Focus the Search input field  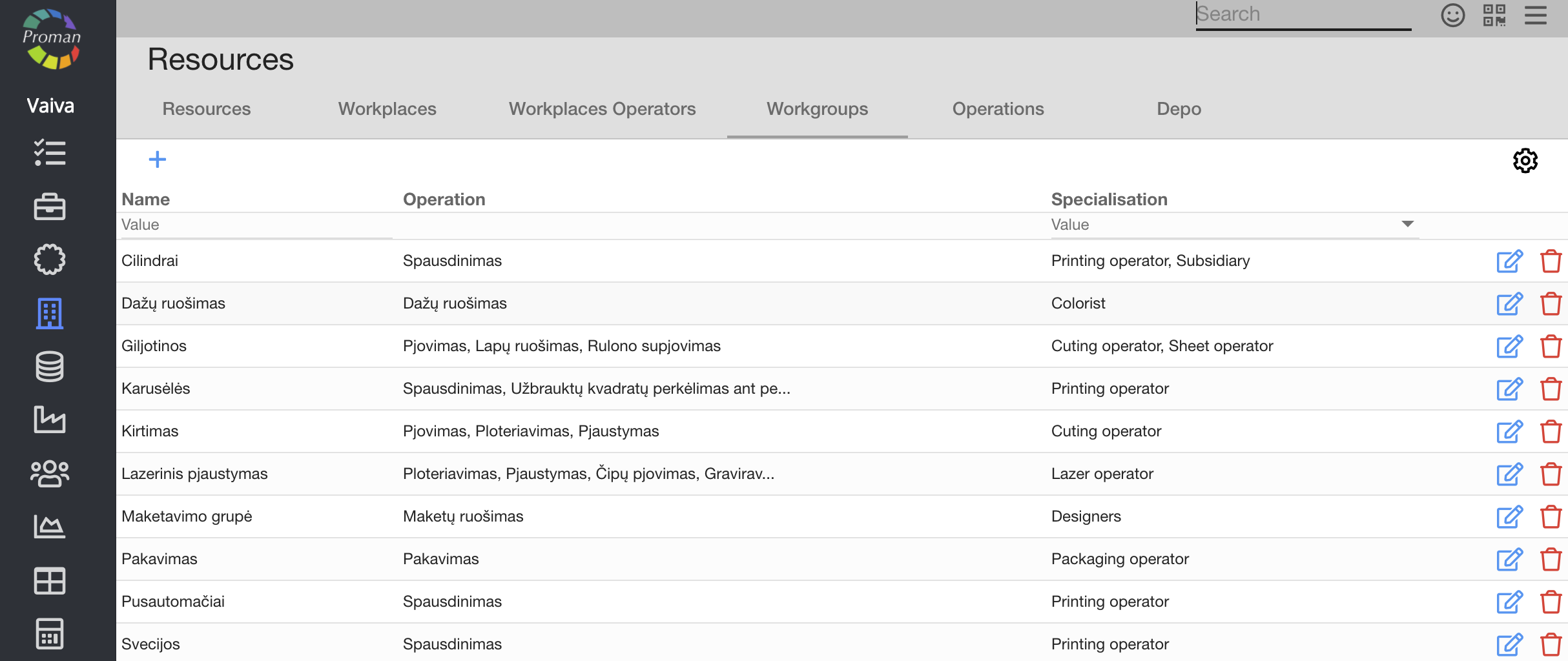[1303, 14]
